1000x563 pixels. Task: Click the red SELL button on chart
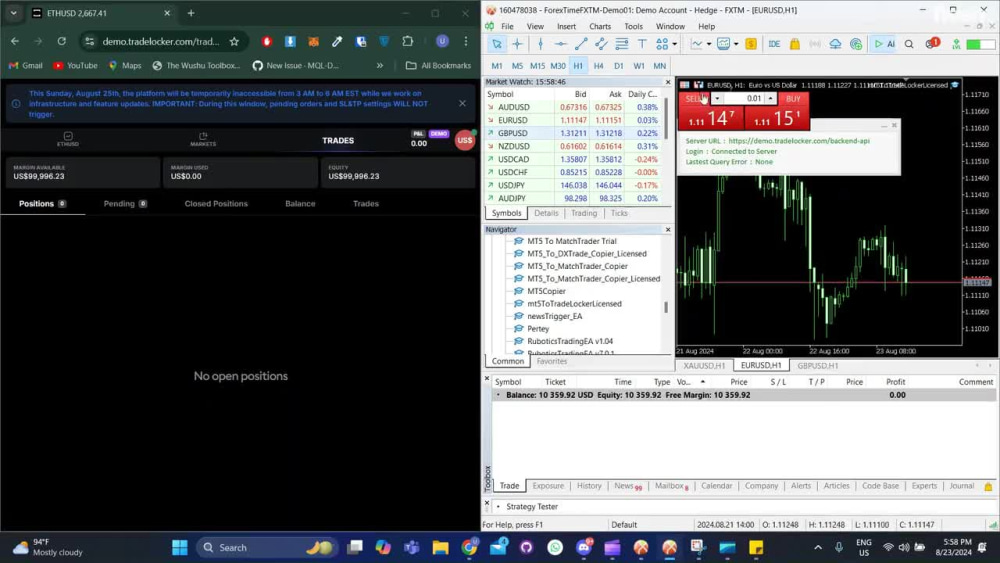[x=694, y=99]
